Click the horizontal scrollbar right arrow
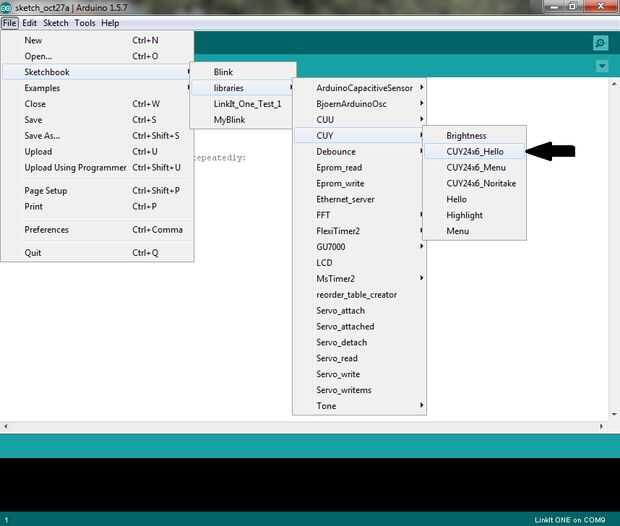 point(601,426)
